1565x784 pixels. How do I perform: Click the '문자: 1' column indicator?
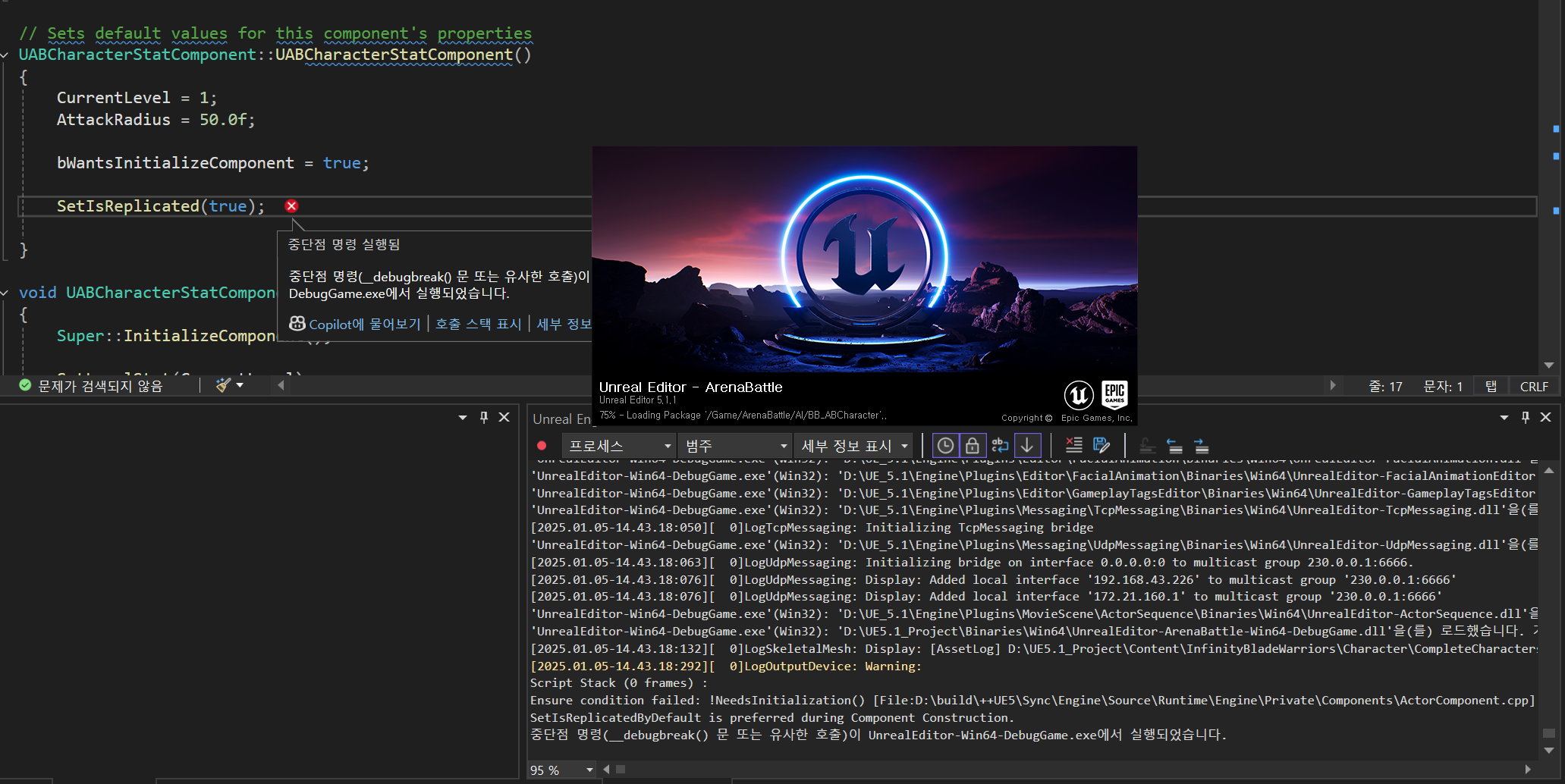coord(1443,386)
